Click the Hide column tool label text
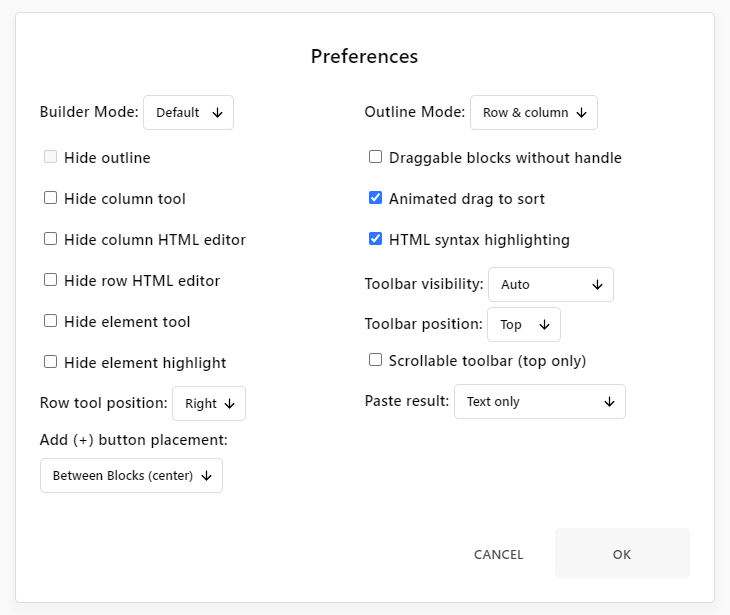Viewport: 730px width, 615px height. click(x=125, y=199)
